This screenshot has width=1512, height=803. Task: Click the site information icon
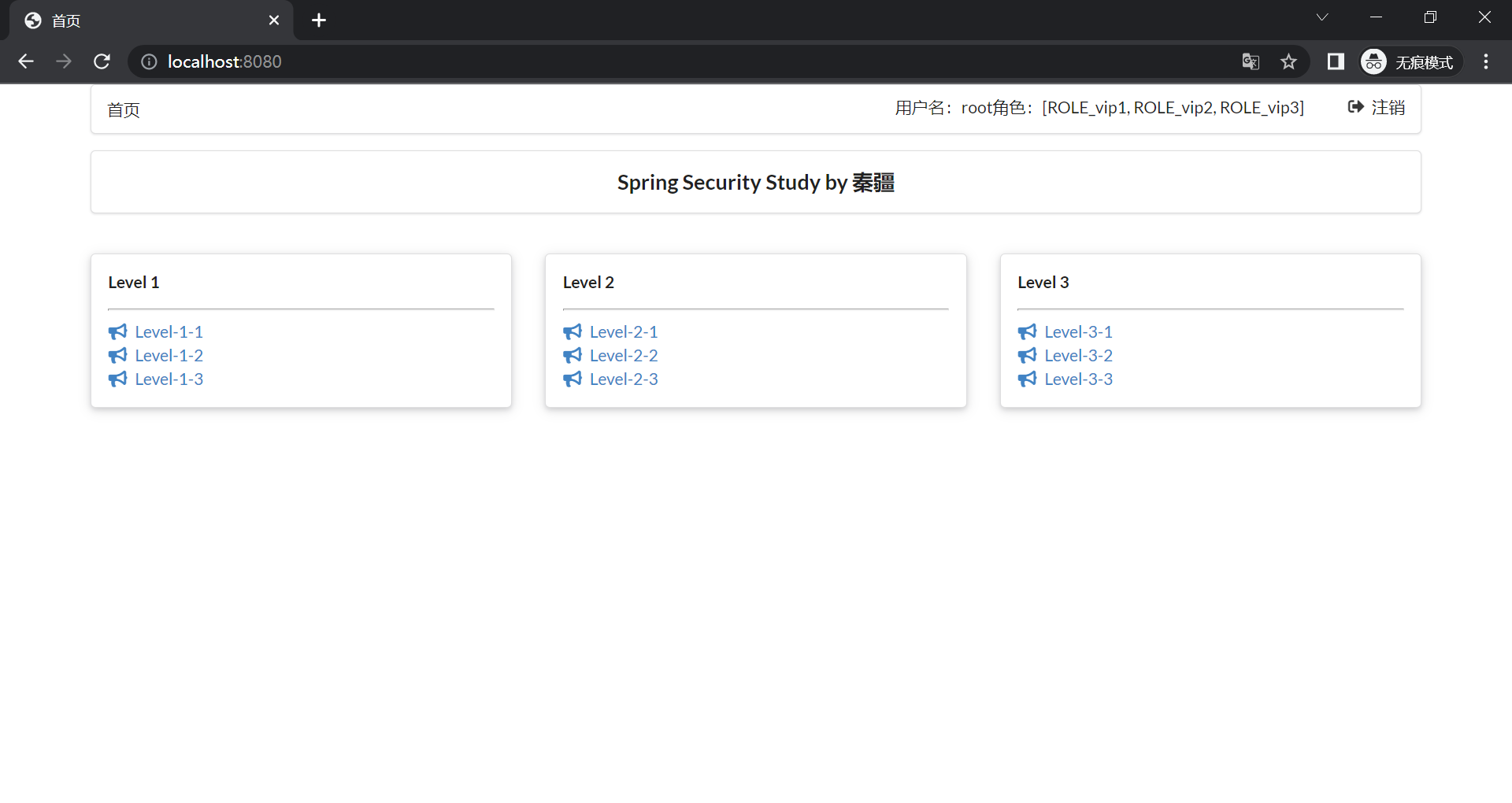149,61
